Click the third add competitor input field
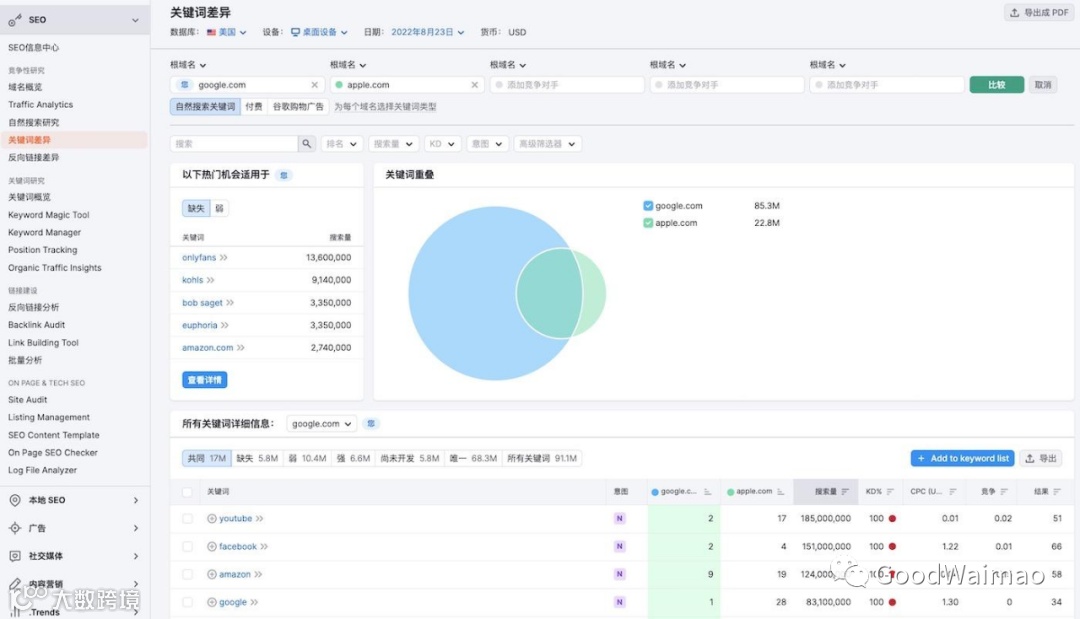This screenshot has width=1080, height=619. tap(886, 85)
